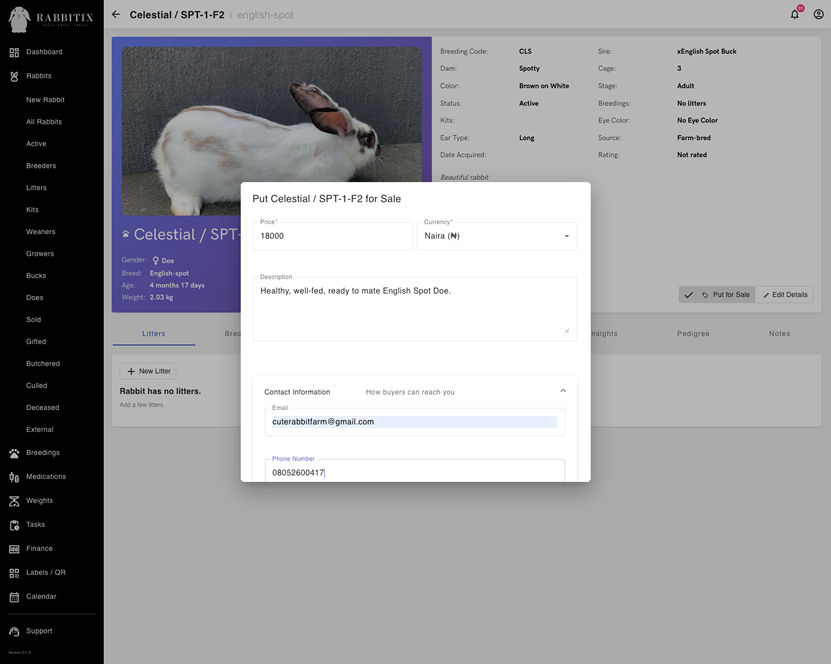The image size is (831, 664).
Task: Open Breedings via the paw icon
Action: pyautogui.click(x=14, y=452)
